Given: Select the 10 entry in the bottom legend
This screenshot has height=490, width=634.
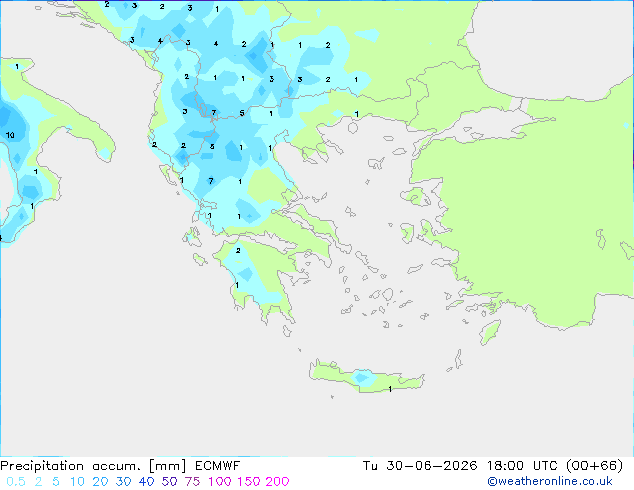Looking at the screenshot, I should pyautogui.click(x=77, y=482).
